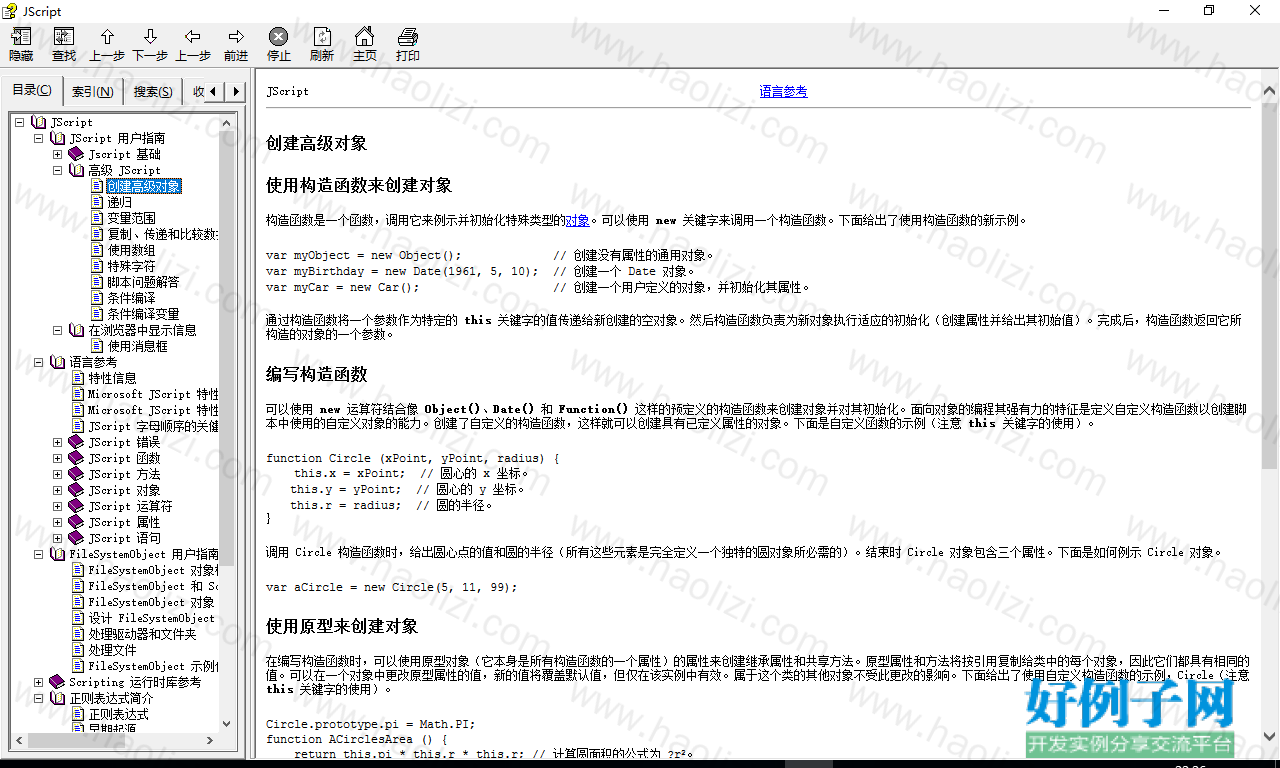Viewport: 1280px width, 768px height.
Task: Switch to the 目录(C) tab
Action: coord(32,90)
